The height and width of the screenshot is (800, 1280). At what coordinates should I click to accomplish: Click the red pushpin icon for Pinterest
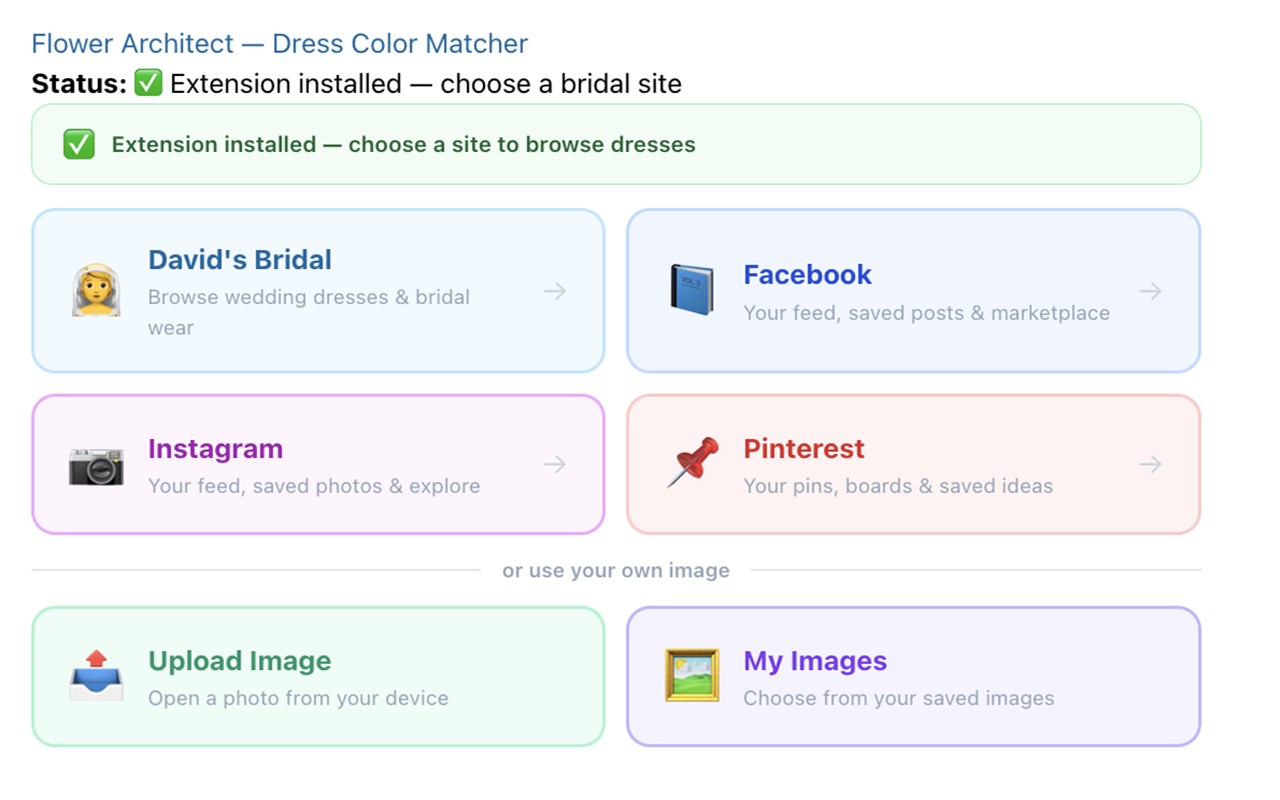[x=690, y=462]
